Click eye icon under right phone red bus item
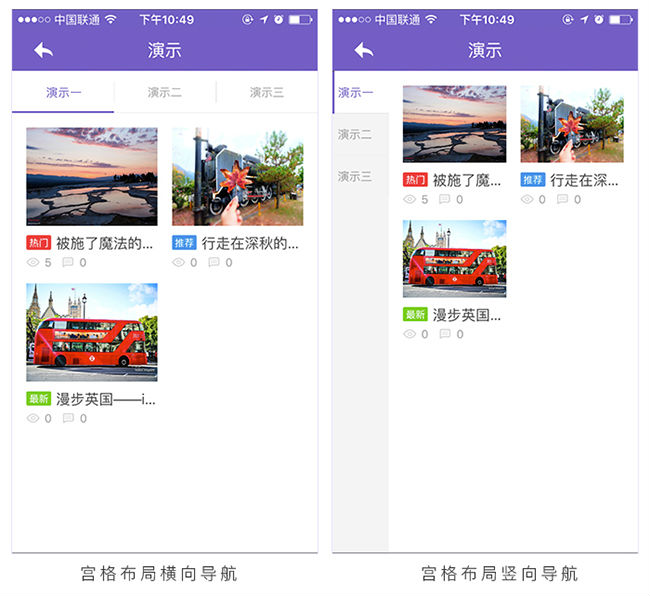Image resolution: width=650 pixels, height=596 pixels. point(409,334)
